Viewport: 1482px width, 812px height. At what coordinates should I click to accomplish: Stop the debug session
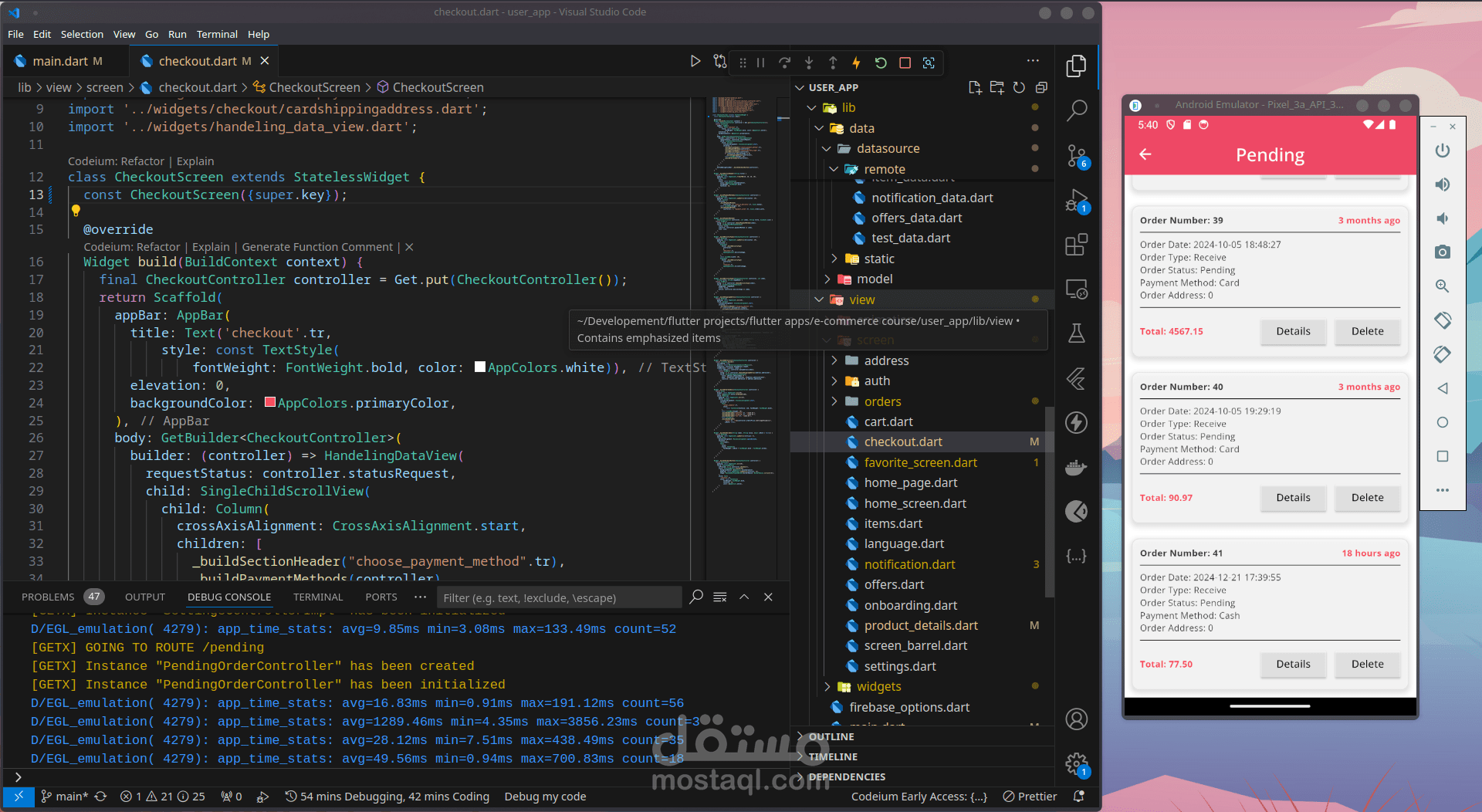point(905,63)
